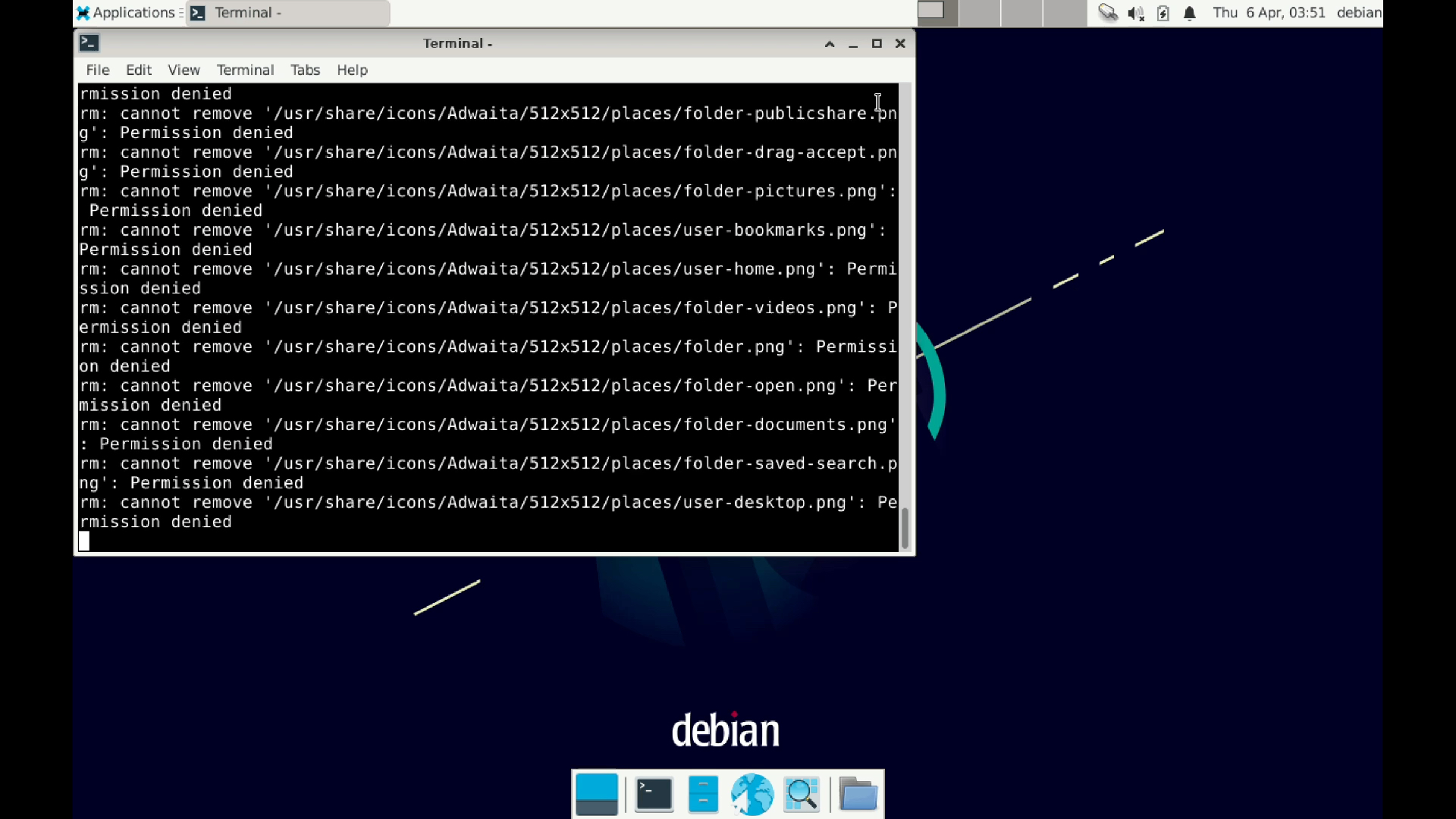1456x819 pixels.
Task: Open the home folder icon in dock
Action: coord(858,794)
